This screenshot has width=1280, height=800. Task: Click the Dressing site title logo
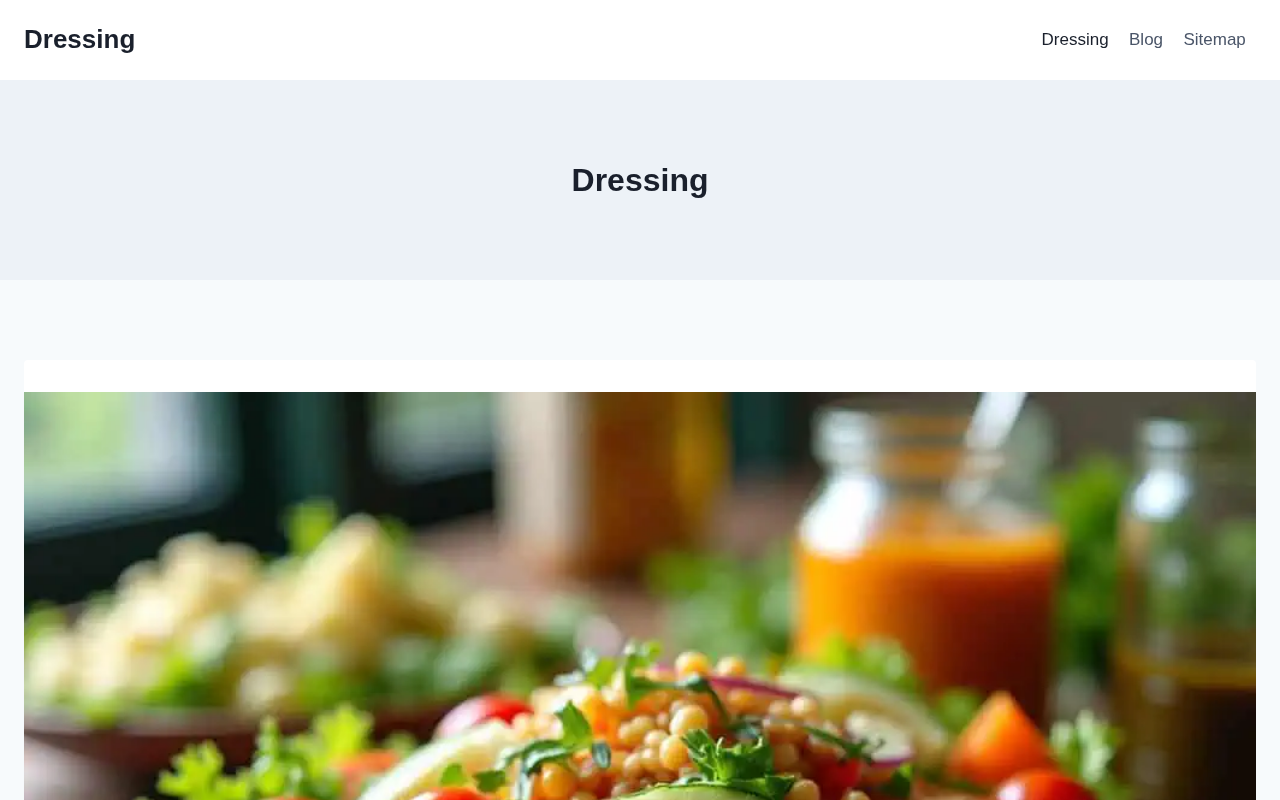point(79,39)
